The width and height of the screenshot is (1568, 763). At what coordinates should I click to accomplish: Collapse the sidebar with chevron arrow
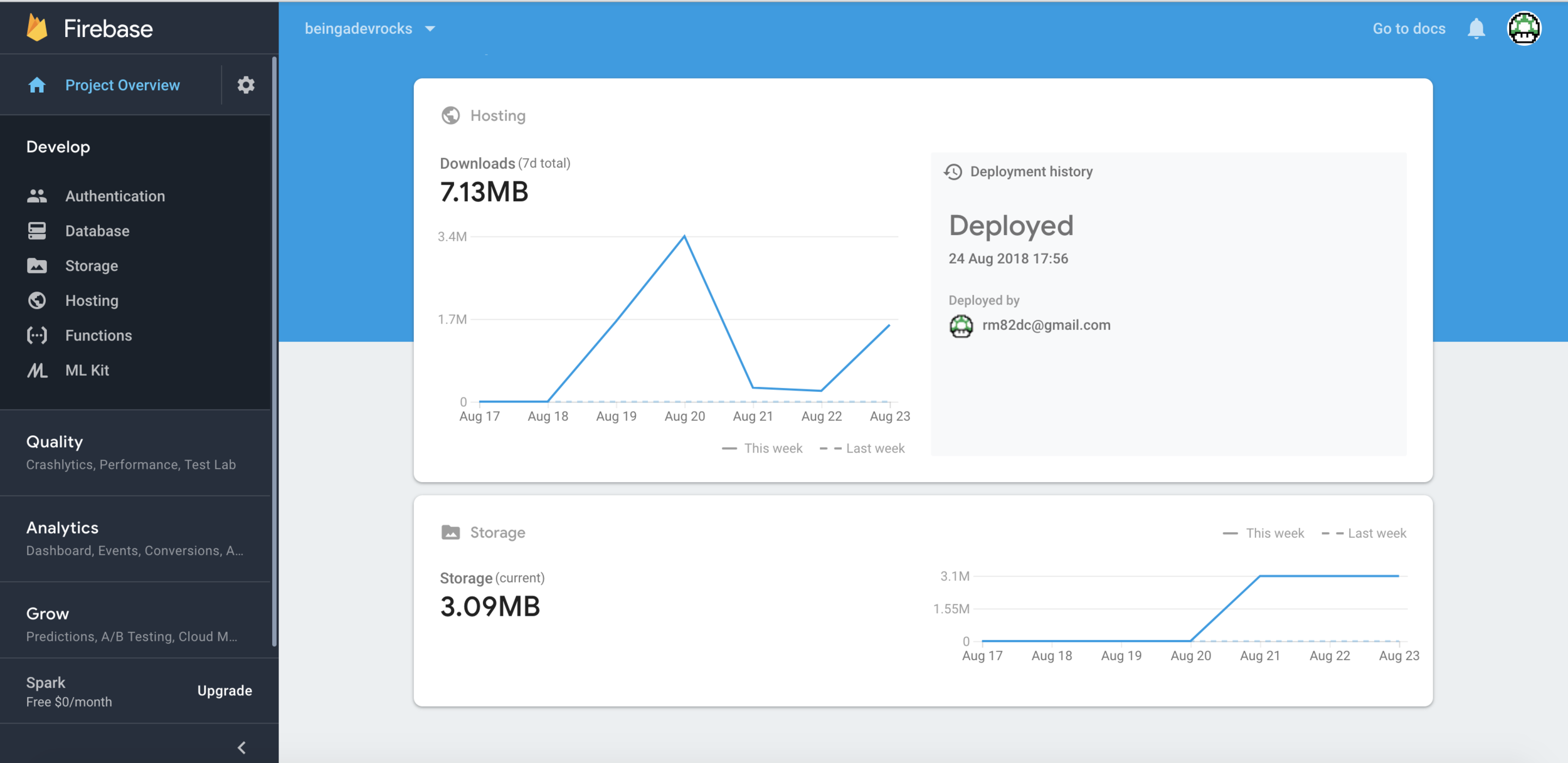[241, 747]
